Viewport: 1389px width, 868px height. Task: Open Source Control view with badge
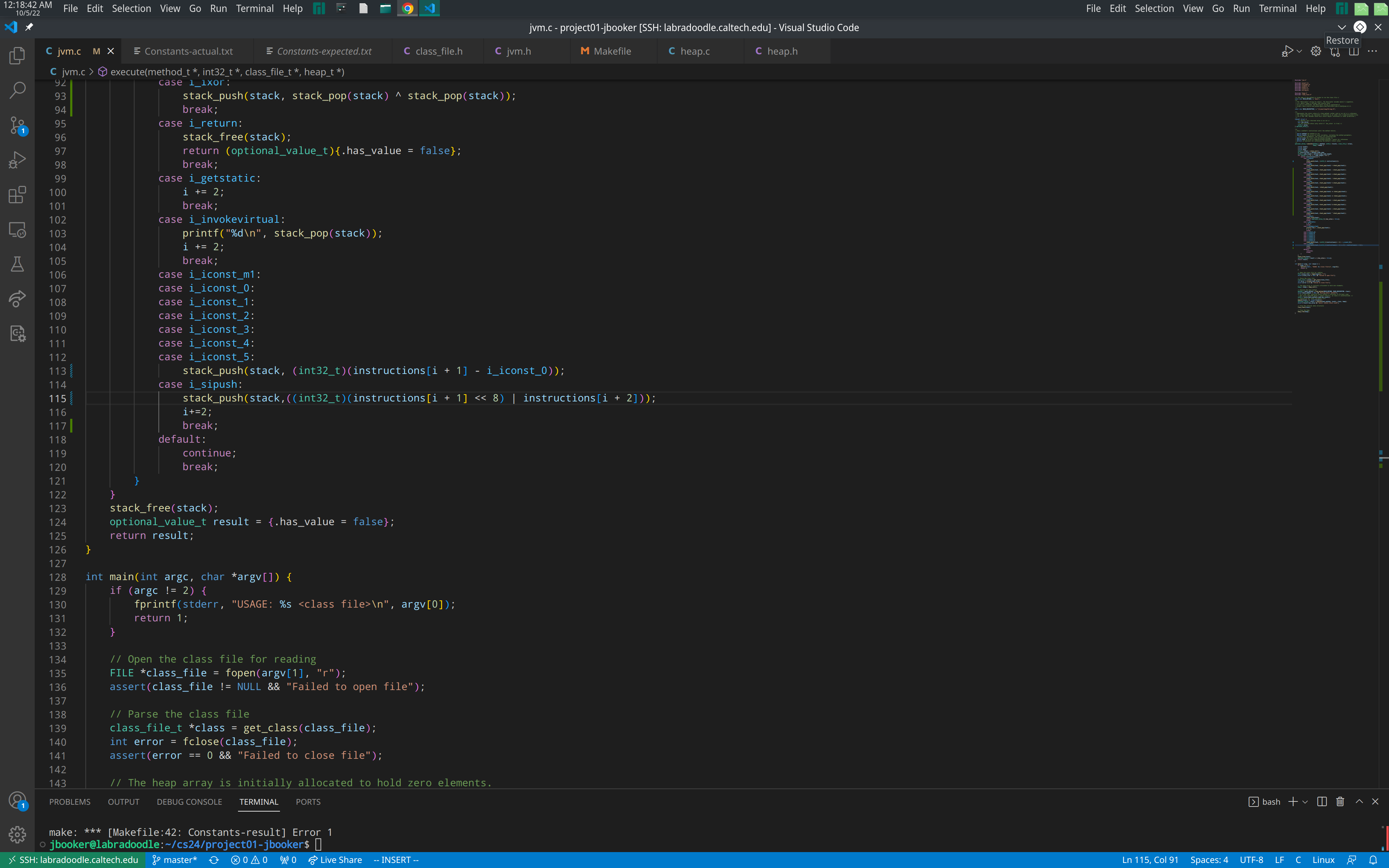click(x=17, y=125)
